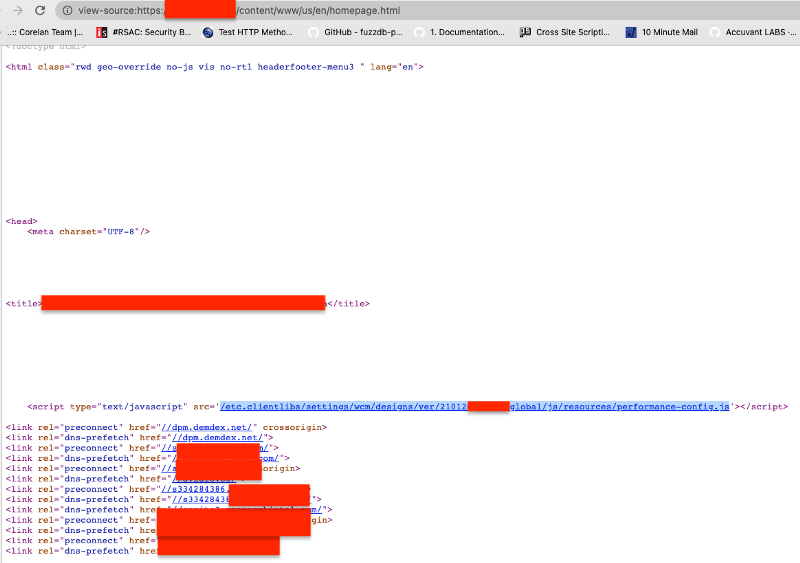Click the Accuvant LABS bookmark icon
800x563 pixels.
[x=715, y=32]
